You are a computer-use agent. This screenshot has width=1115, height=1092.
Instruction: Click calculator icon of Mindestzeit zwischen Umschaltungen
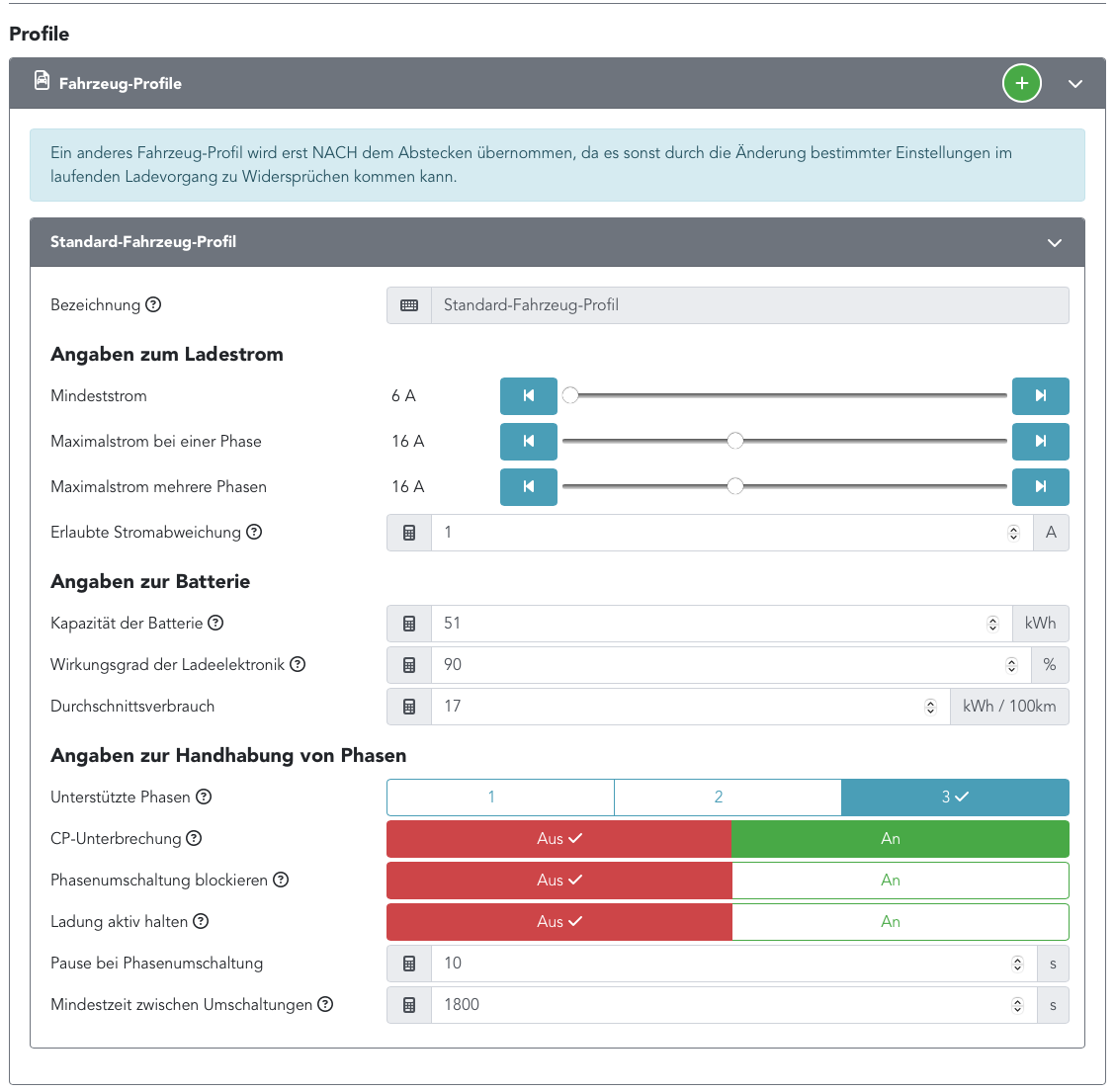[x=409, y=1005]
